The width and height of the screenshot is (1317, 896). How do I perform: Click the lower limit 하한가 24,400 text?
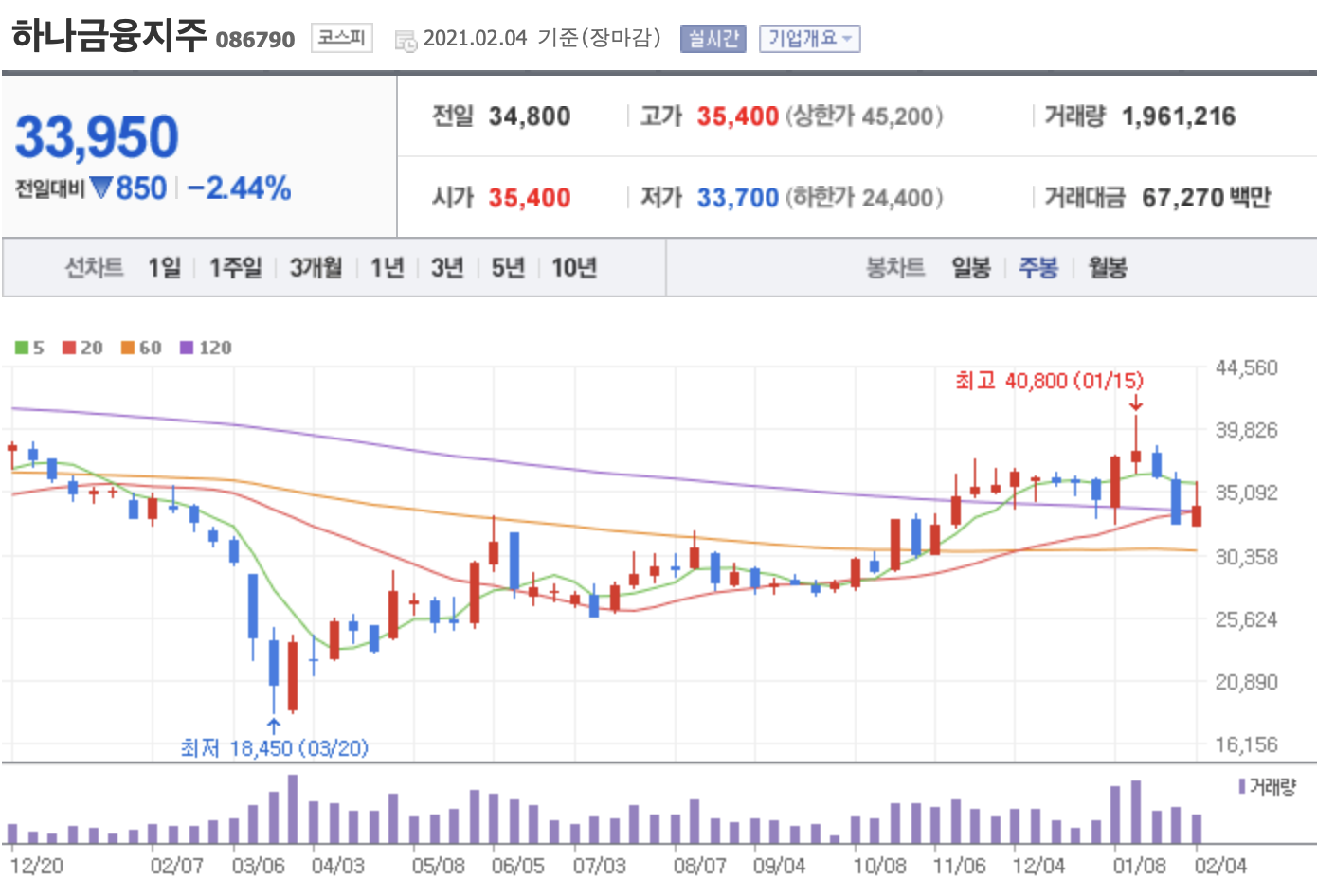pos(864,198)
